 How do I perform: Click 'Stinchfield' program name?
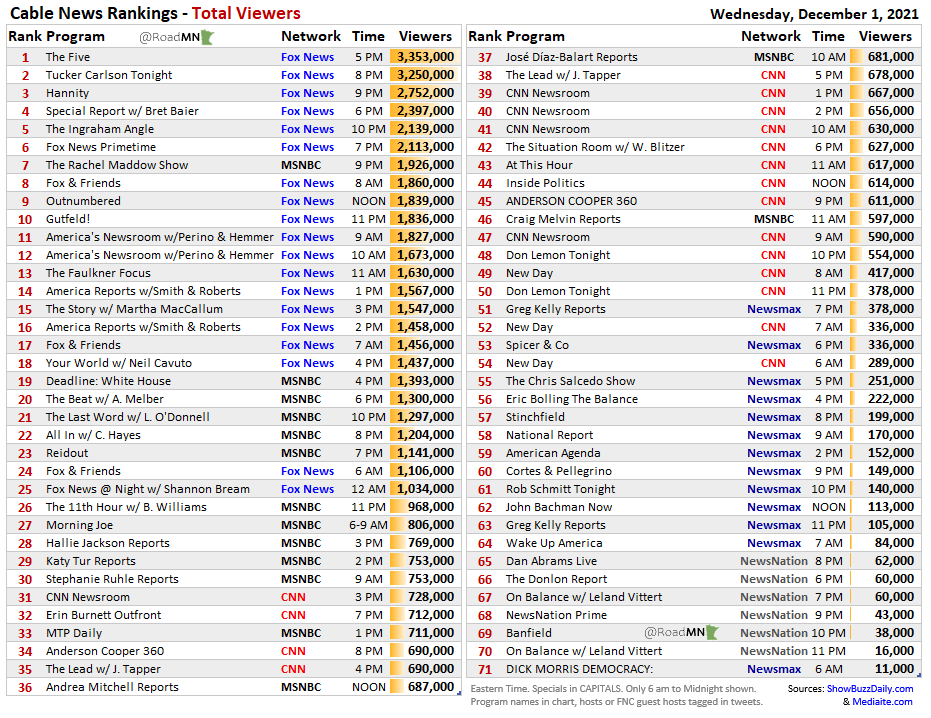click(x=535, y=417)
